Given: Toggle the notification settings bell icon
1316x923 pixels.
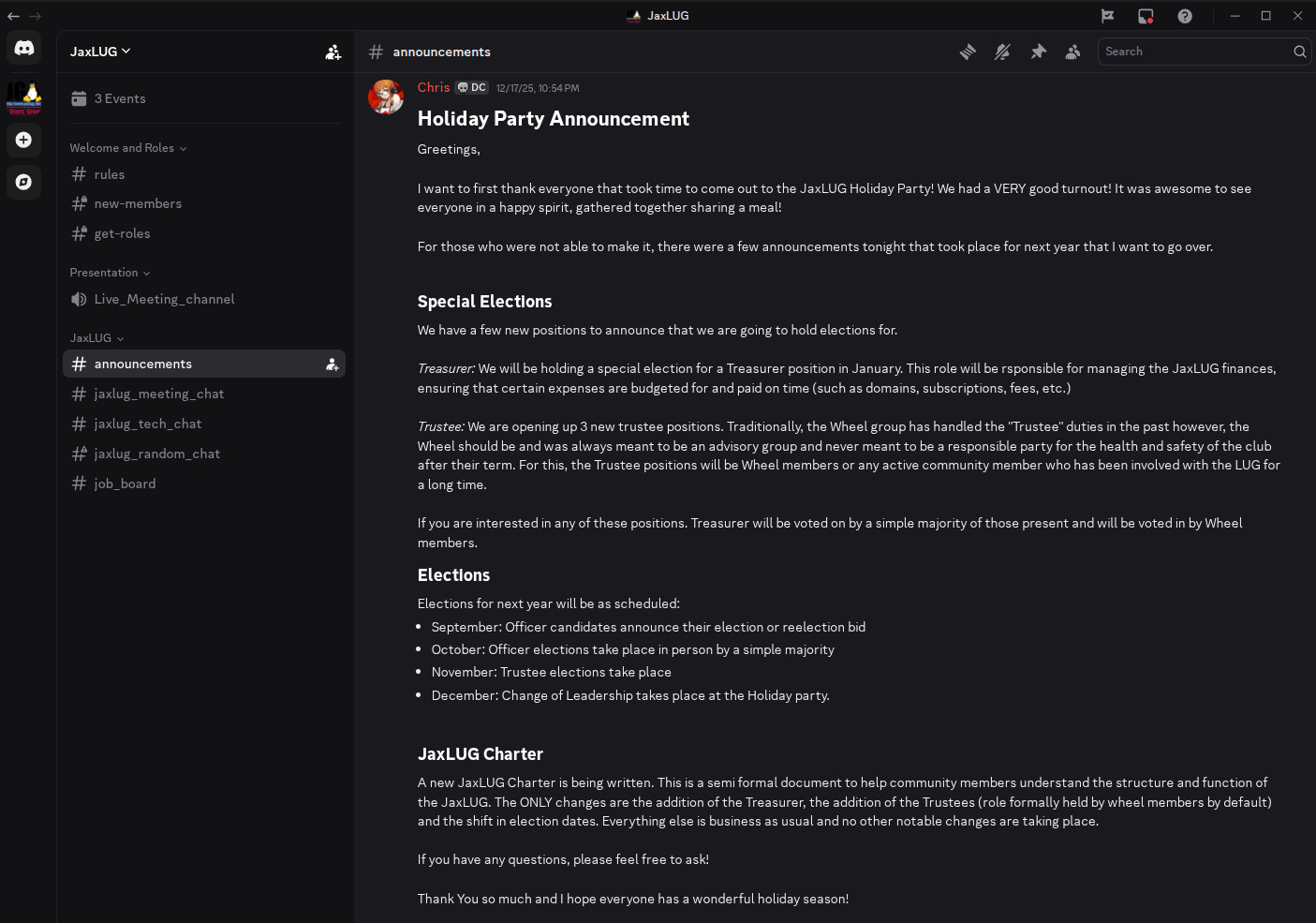Looking at the screenshot, I should point(1002,52).
